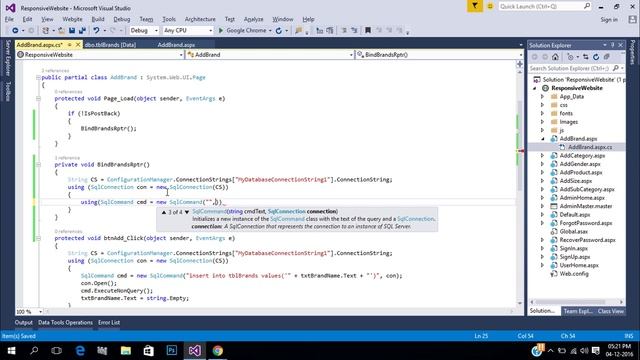The image size is (640, 360).
Task: Toggle auto-hide pin on Solution Explorer
Action: 613,45
